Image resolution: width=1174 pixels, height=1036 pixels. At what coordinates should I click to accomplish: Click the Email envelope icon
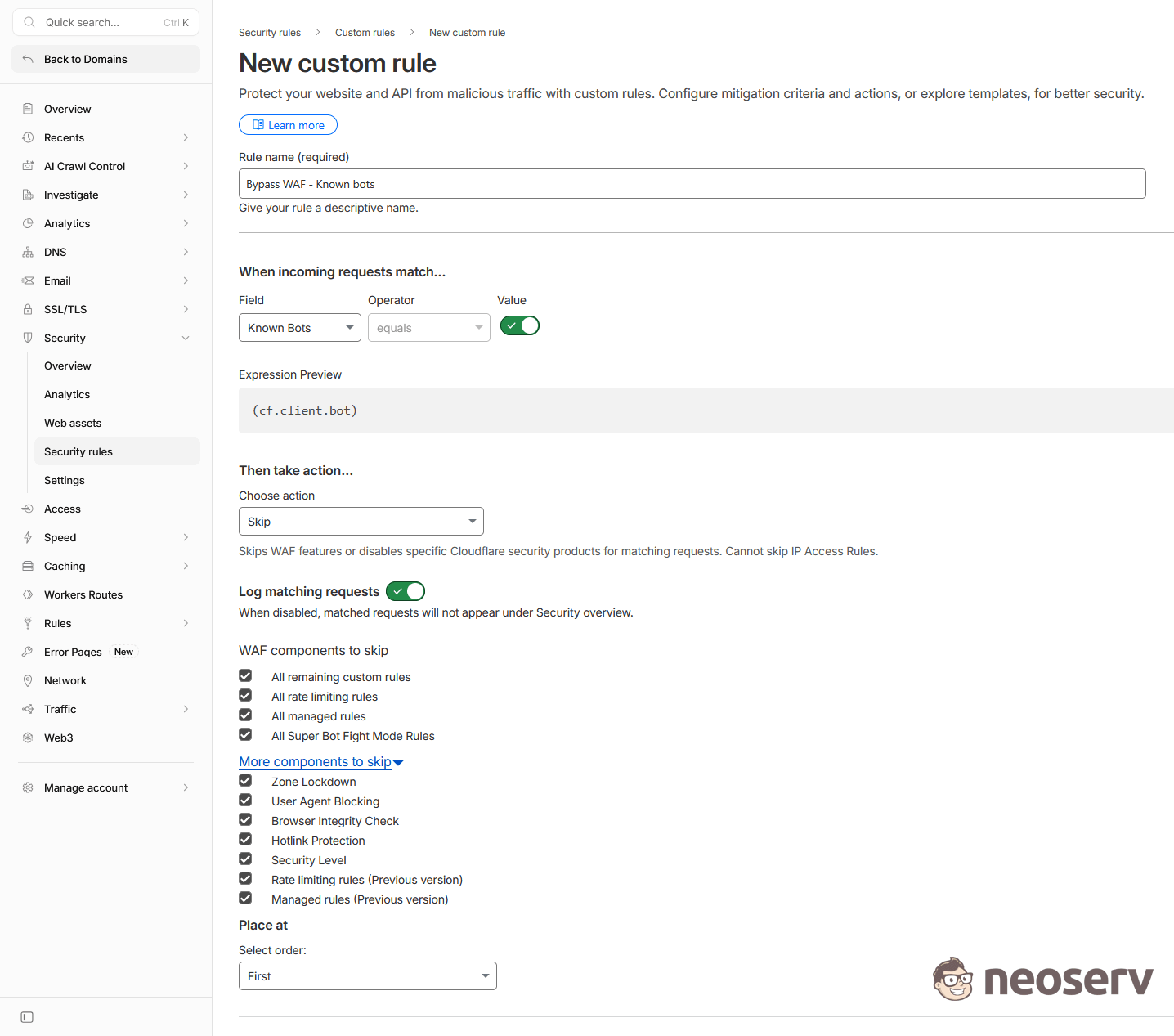point(28,280)
